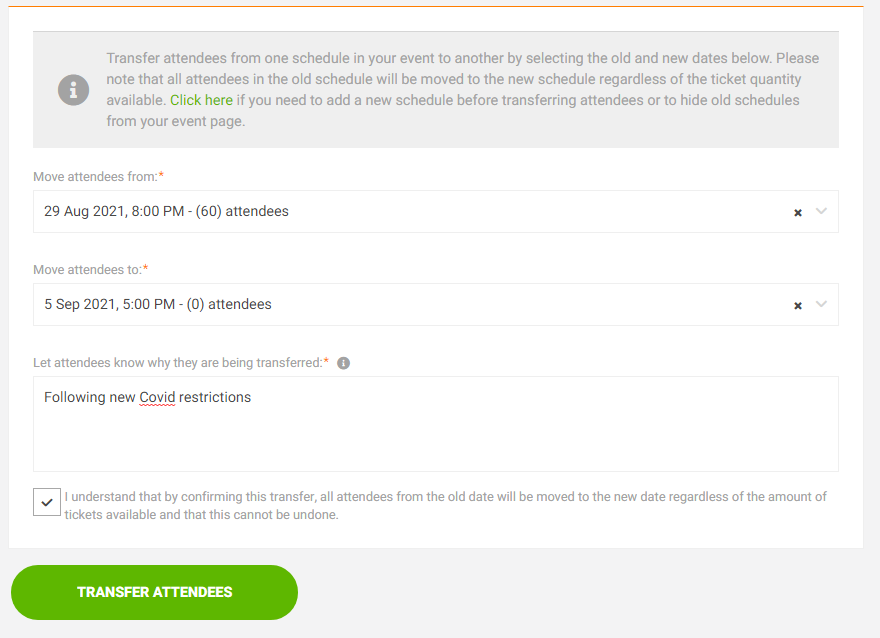
Task: Click the Transfer Attendees button
Action: [x=154, y=592]
